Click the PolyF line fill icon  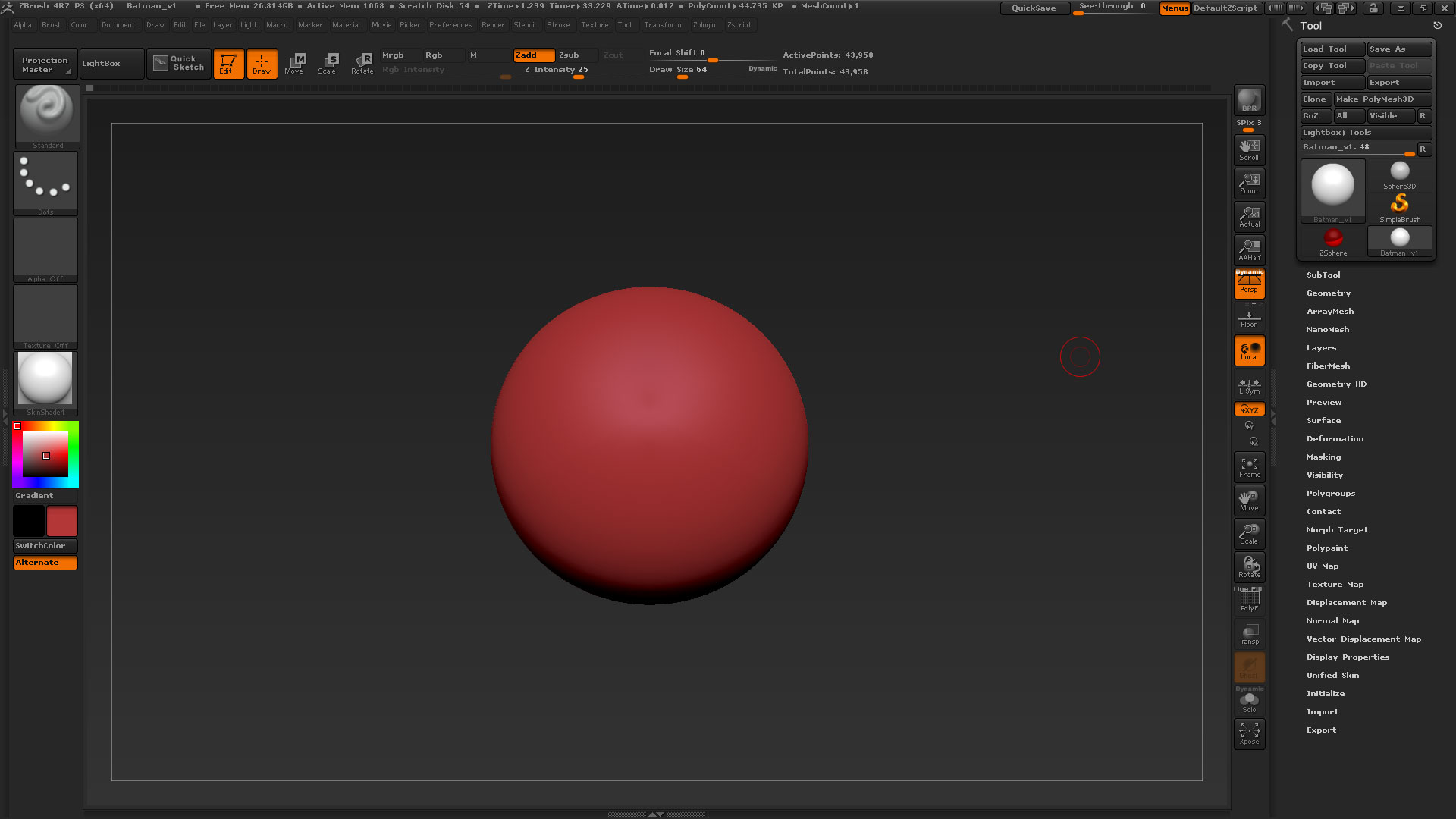(x=1249, y=601)
